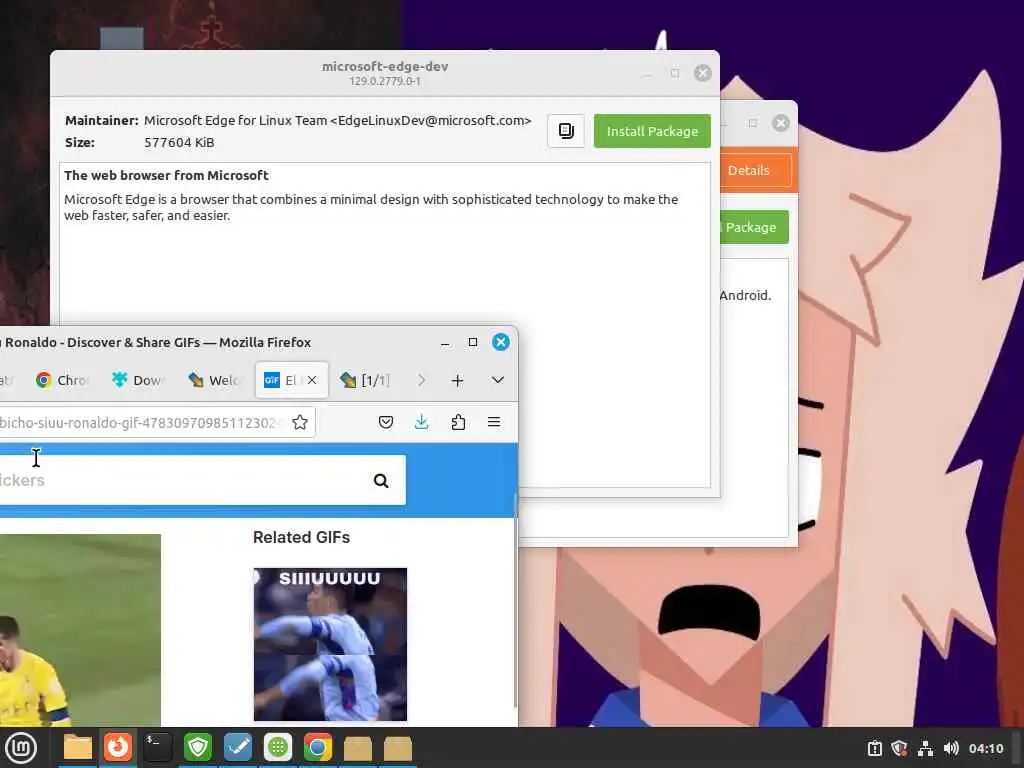The height and width of the screenshot is (768, 1024).
Task: Click the Firefox page vertical scrollbar
Action: (x=515, y=601)
